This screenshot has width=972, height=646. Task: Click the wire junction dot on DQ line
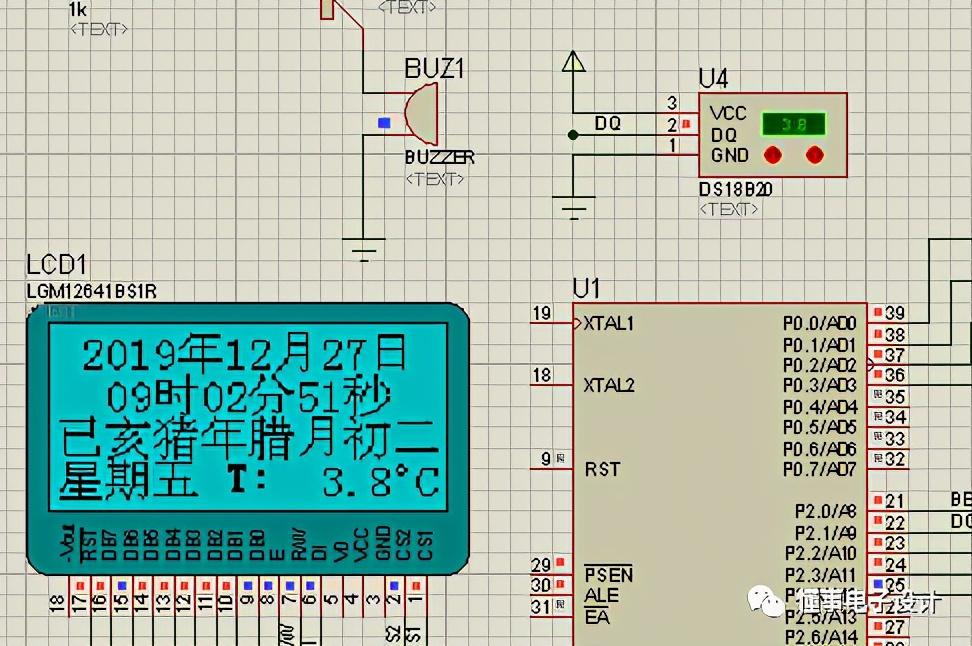573,135
